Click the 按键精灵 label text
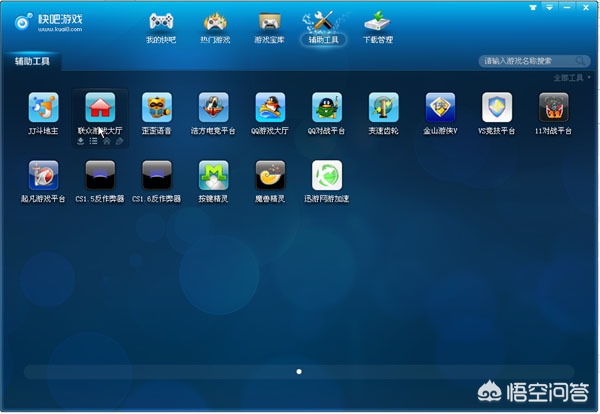 click(214, 199)
